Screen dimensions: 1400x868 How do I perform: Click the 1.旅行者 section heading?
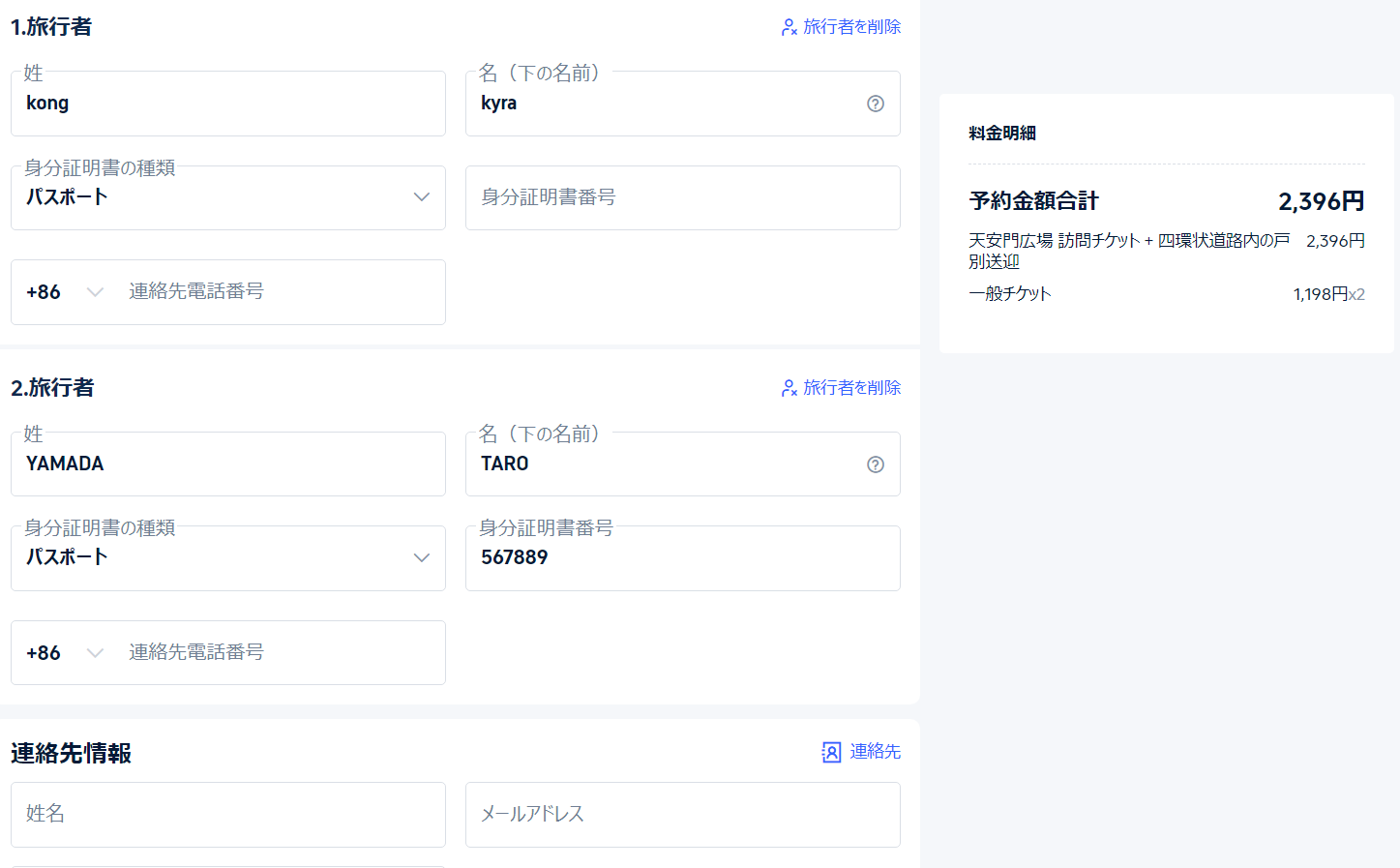point(51,27)
